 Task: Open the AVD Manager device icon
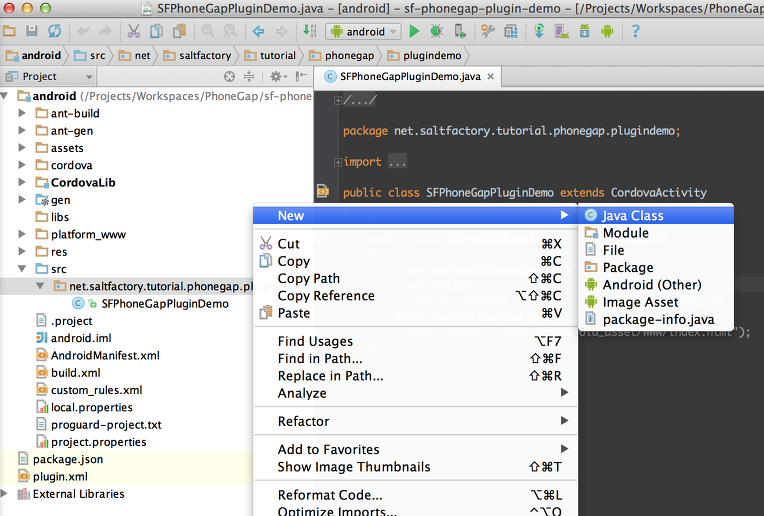pyautogui.click(x=561, y=32)
